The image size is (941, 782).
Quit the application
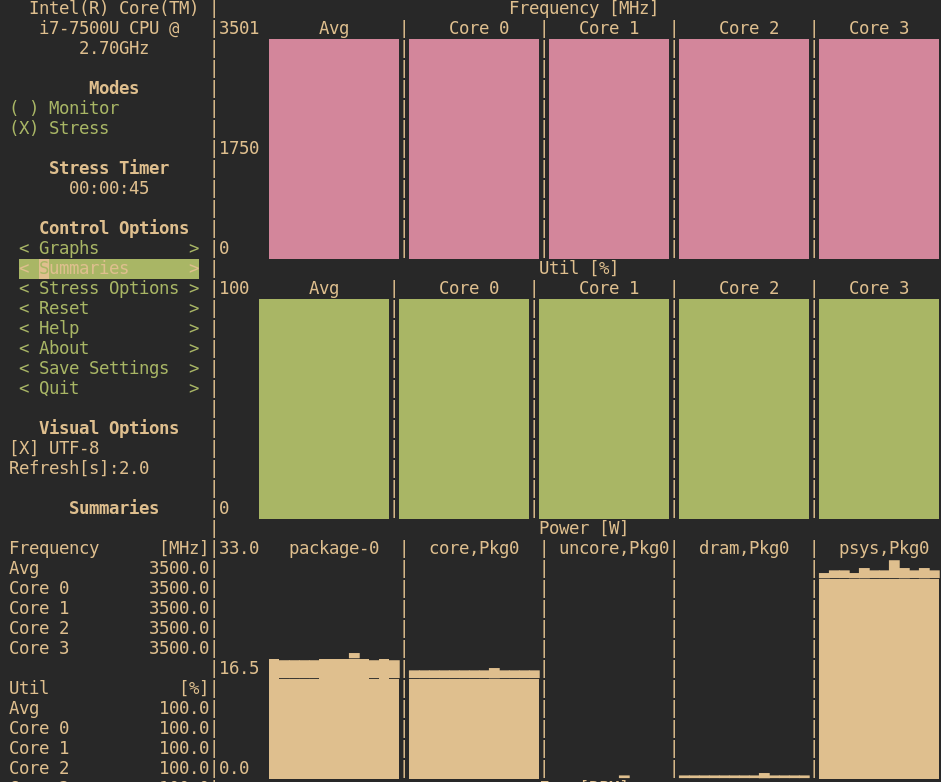point(109,388)
